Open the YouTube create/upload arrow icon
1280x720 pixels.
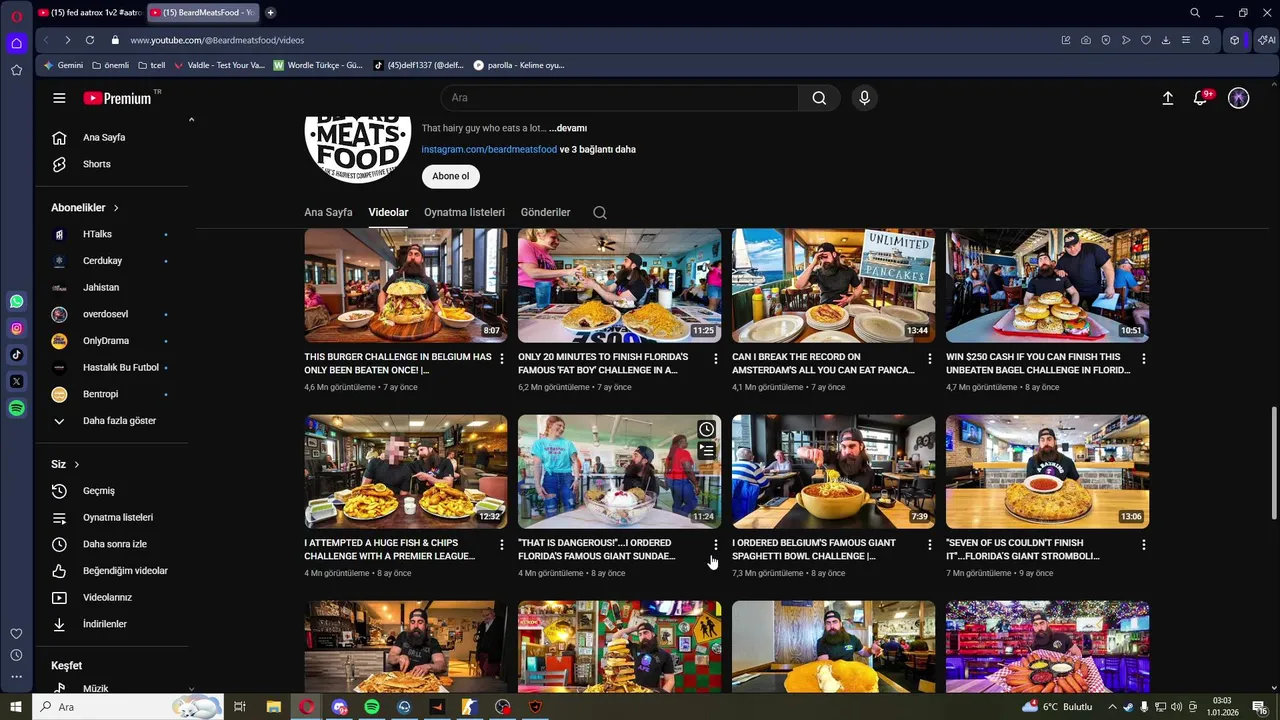click(x=1167, y=98)
